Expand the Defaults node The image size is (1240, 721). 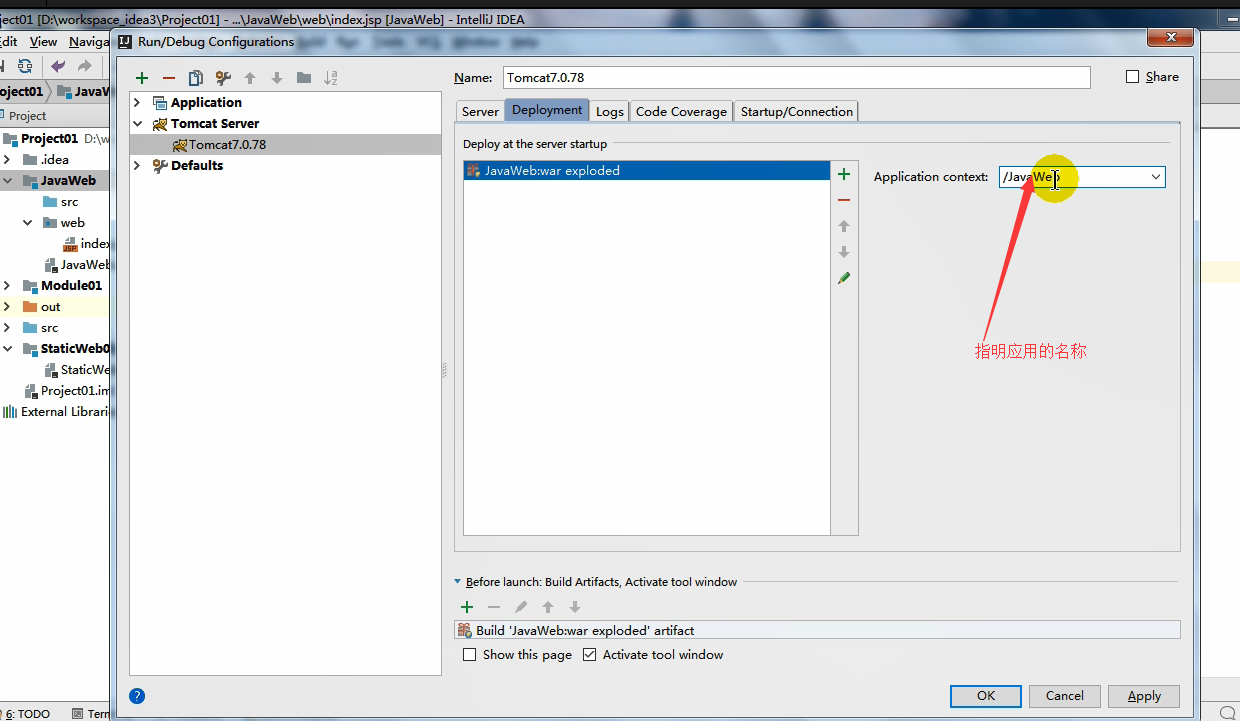click(137, 166)
